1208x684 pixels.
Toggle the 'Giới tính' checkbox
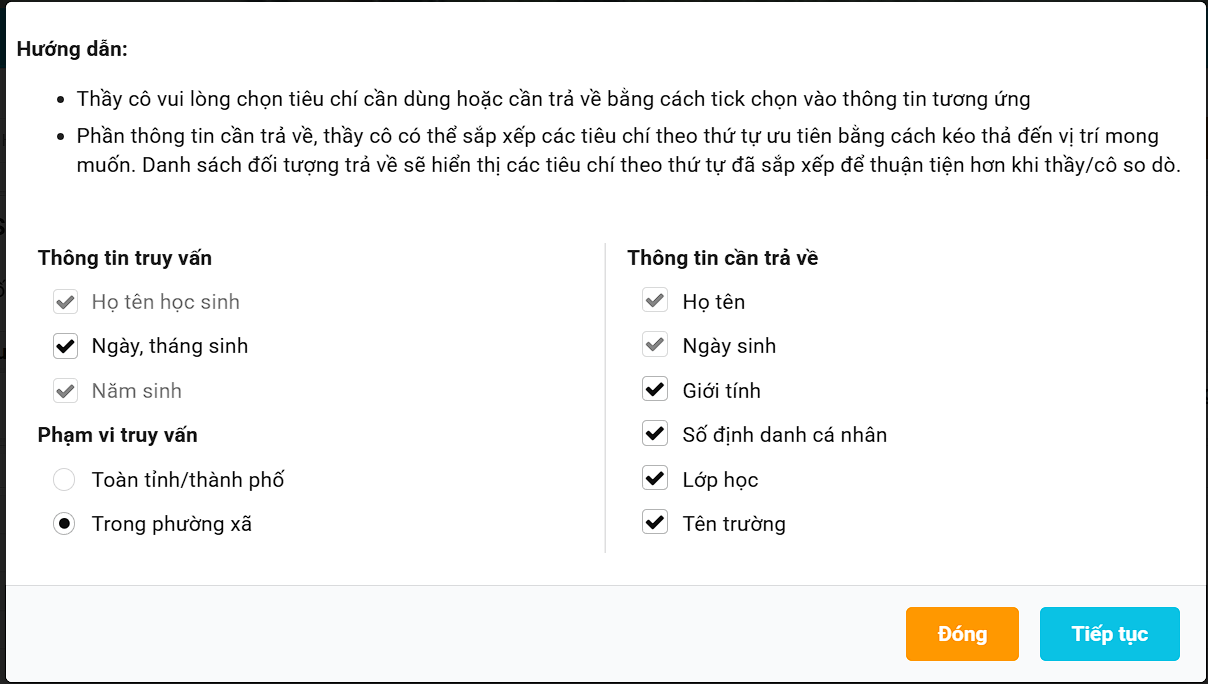(x=655, y=391)
